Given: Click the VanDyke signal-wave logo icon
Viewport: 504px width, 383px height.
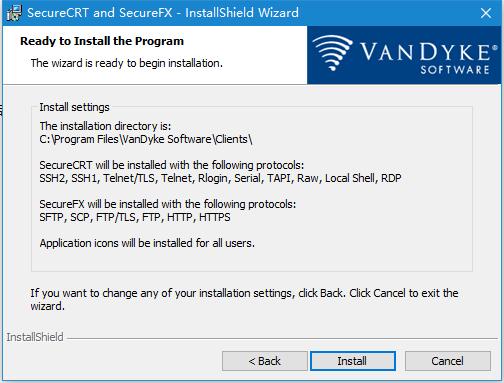Looking at the screenshot, I should [332, 53].
